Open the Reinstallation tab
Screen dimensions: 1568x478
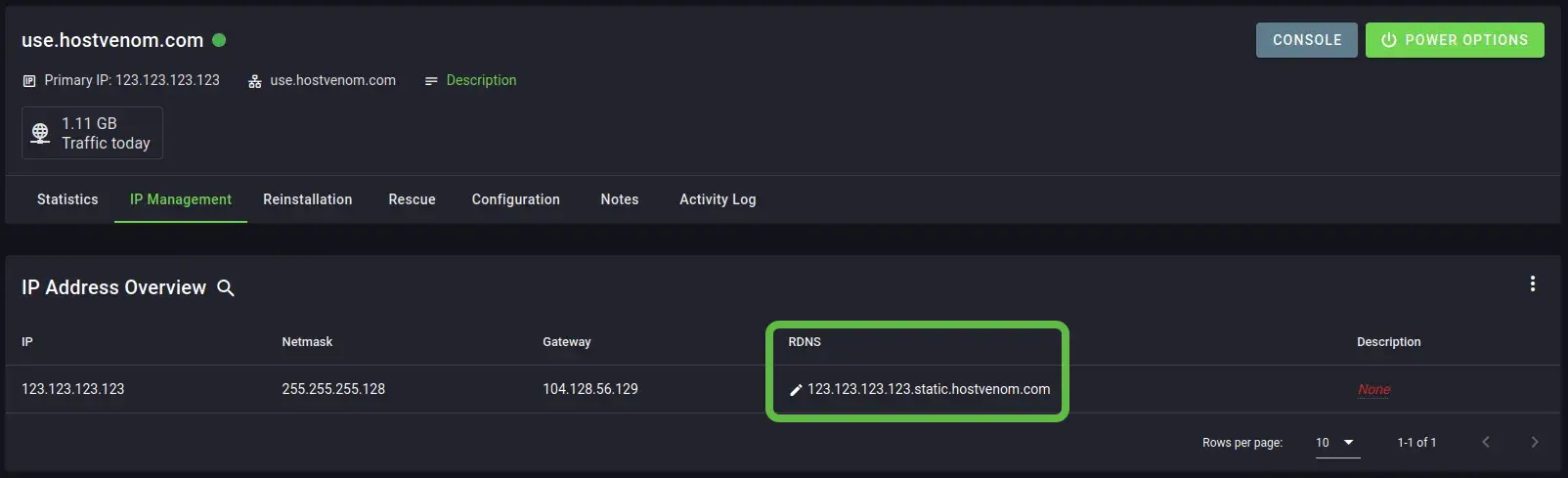307,199
